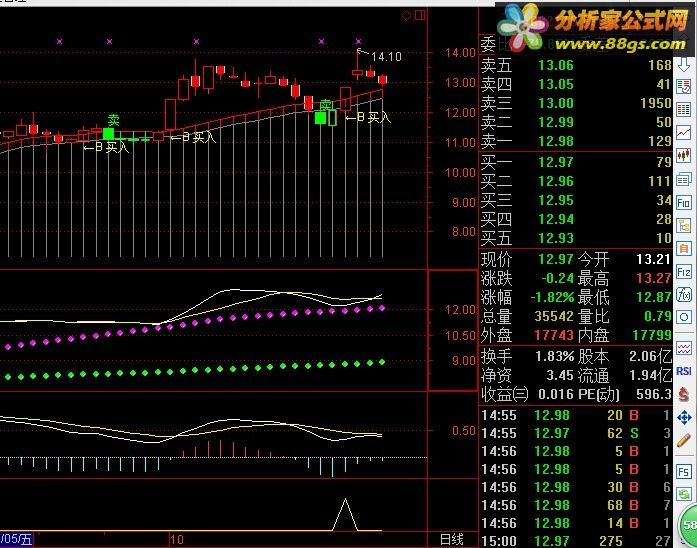Select the candlestick chart icon

[x=684, y=156]
